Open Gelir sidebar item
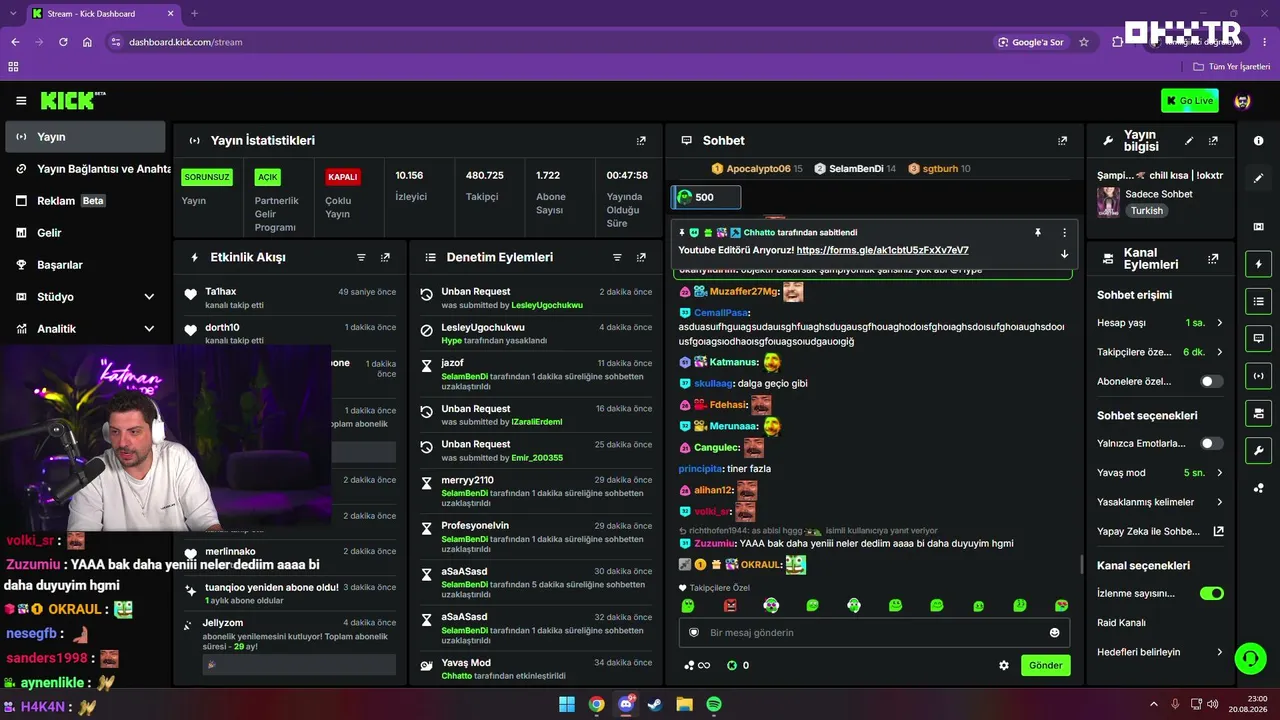The width and height of the screenshot is (1280, 720). tap(85, 233)
